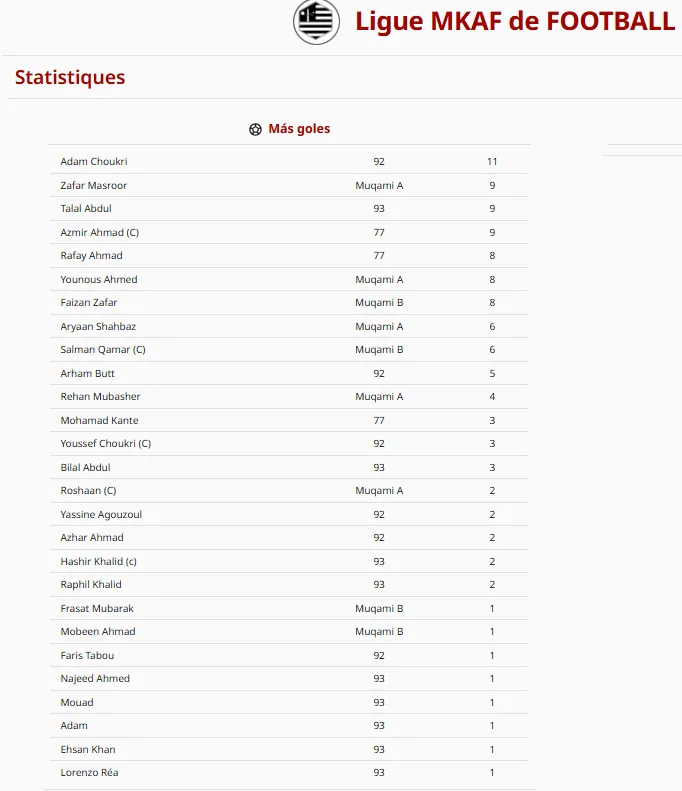Open Hashir Khalid (c) player row
The image size is (682, 791).
pyautogui.click(x=289, y=561)
